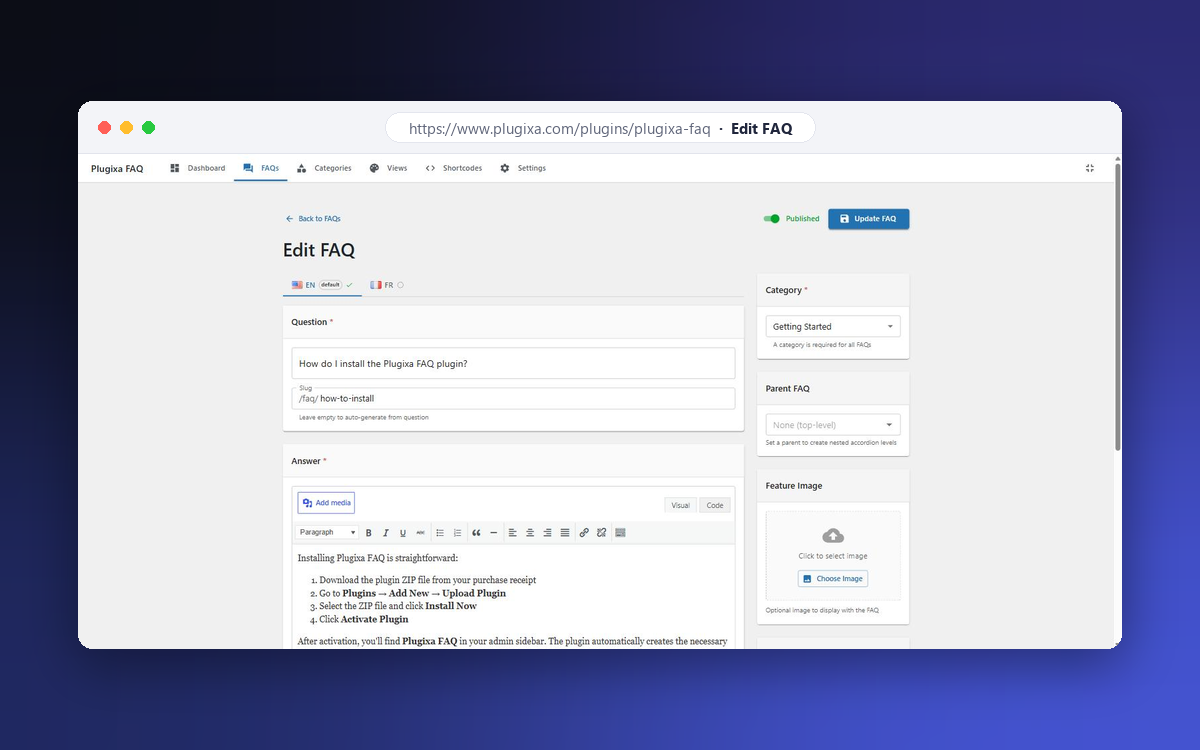This screenshot has height=750, width=1200.
Task: Open the Paragraph format dropdown
Action: coord(327,533)
